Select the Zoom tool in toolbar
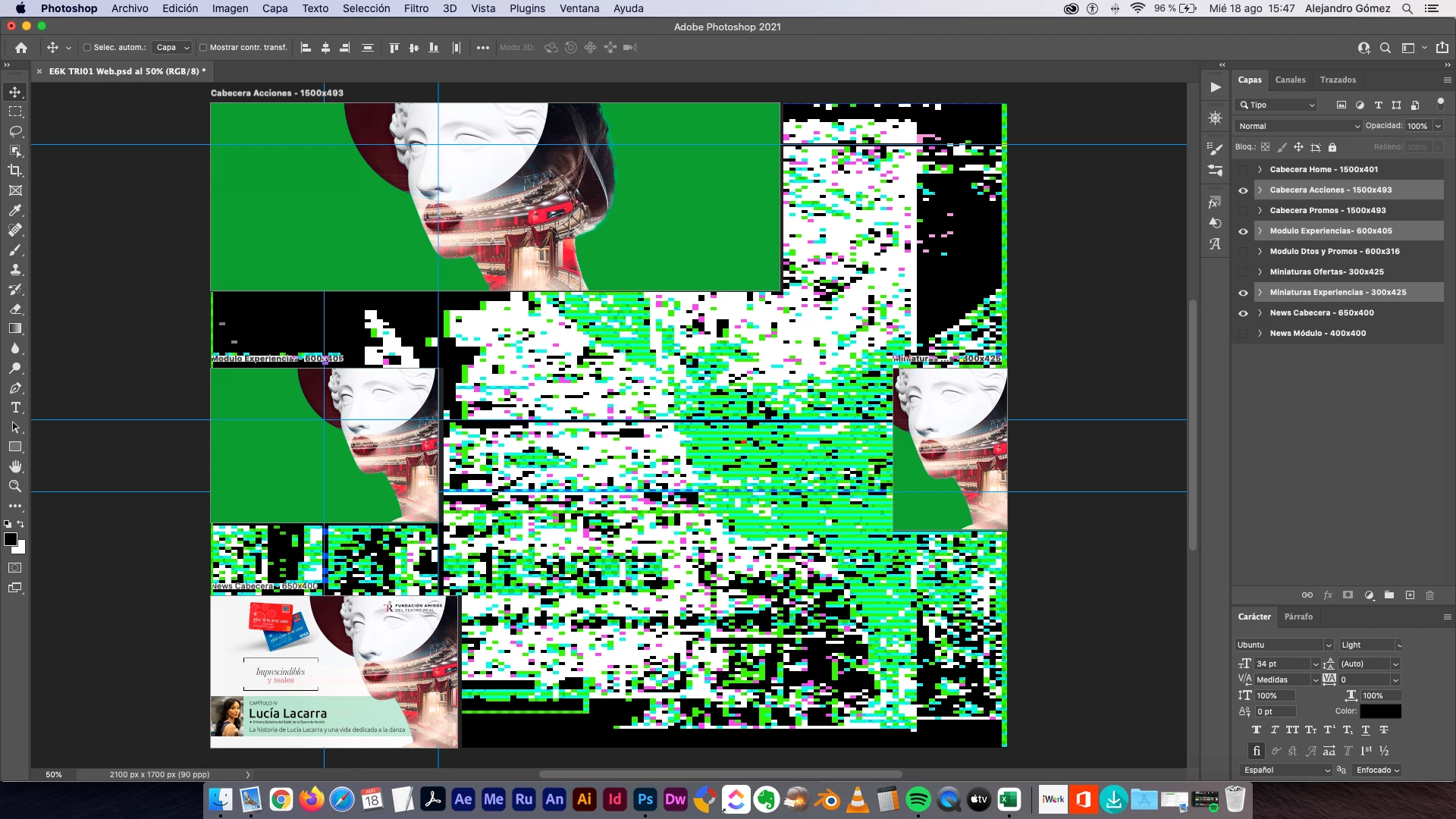The width and height of the screenshot is (1456, 819). coord(15,486)
